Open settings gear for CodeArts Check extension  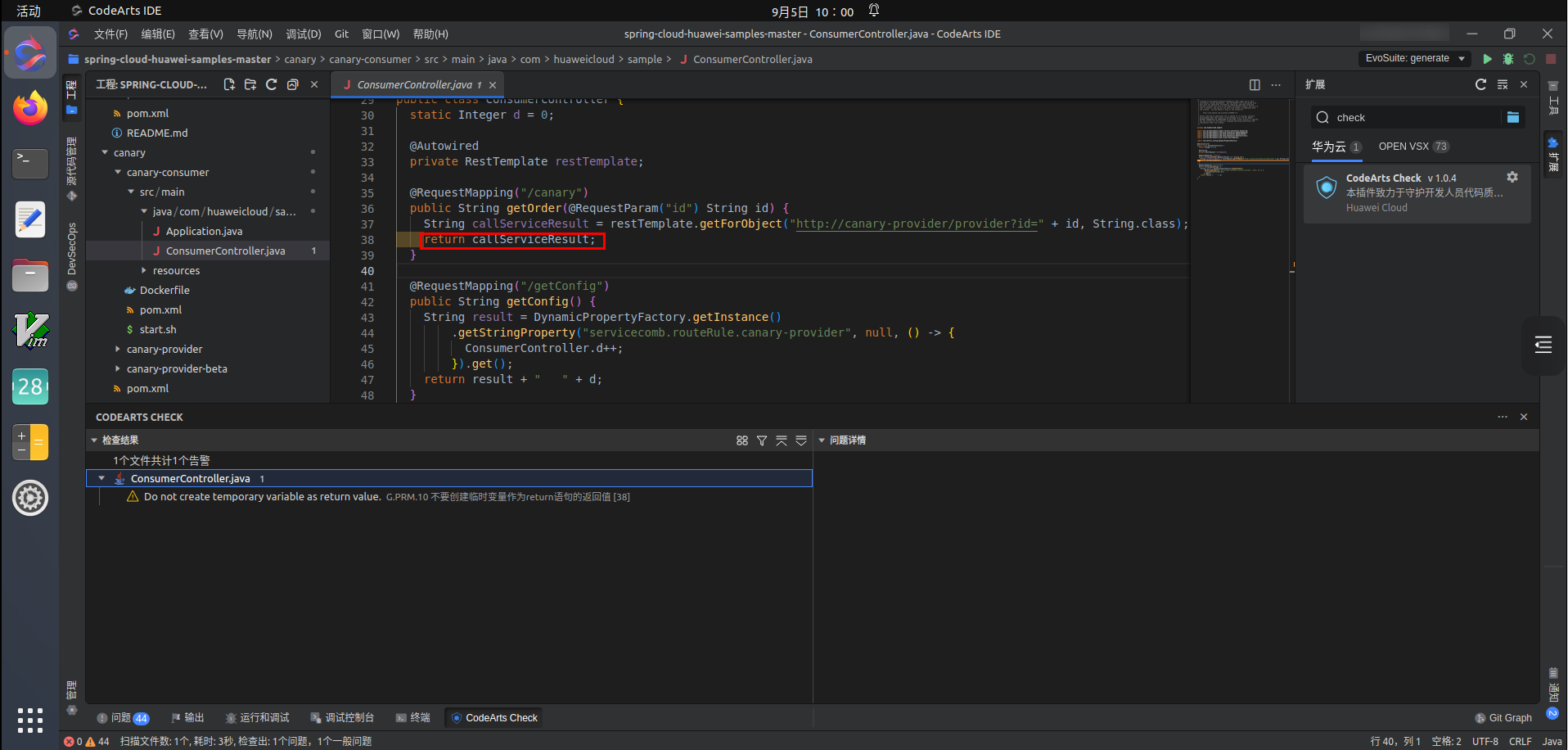coord(1512,177)
